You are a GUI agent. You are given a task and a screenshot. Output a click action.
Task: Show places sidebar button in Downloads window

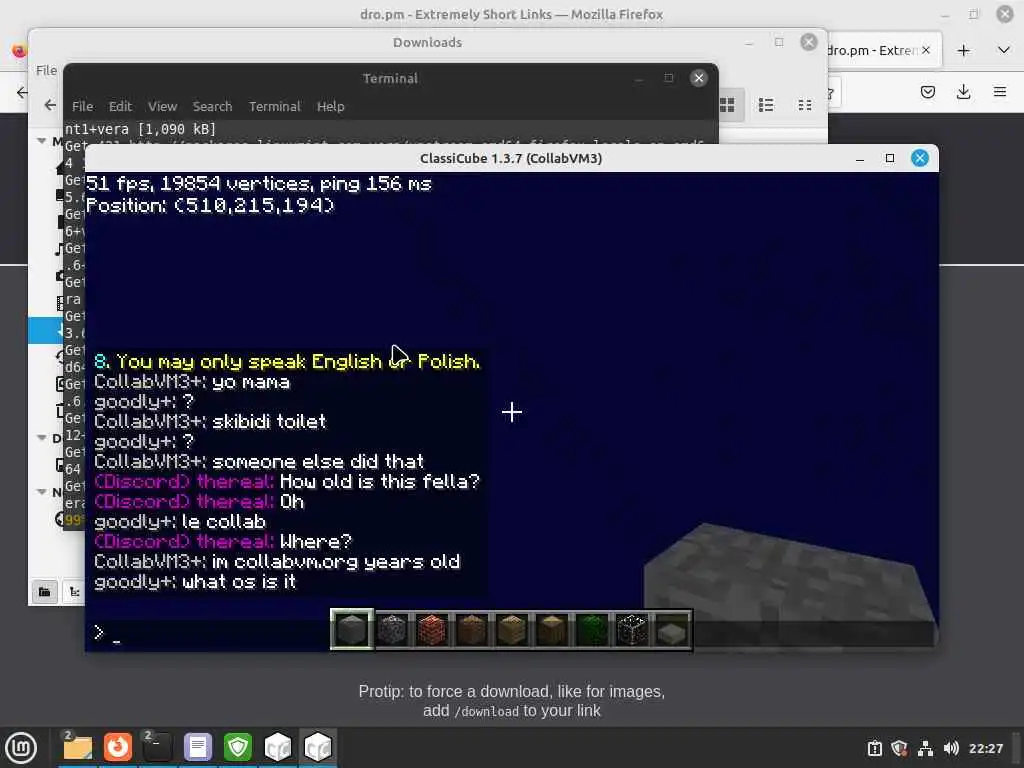(44, 592)
